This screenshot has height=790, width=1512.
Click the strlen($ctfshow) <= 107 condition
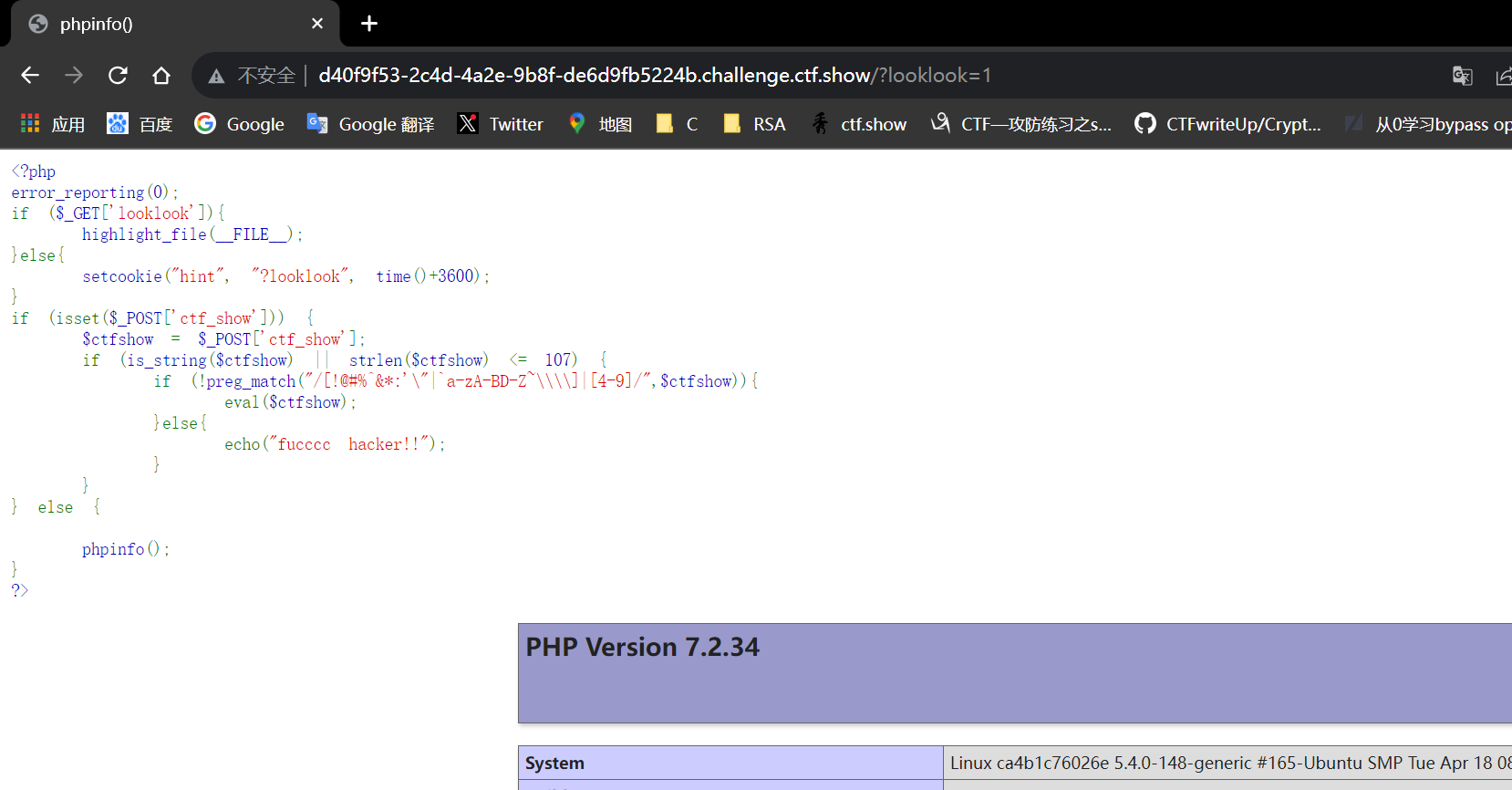(463, 360)
